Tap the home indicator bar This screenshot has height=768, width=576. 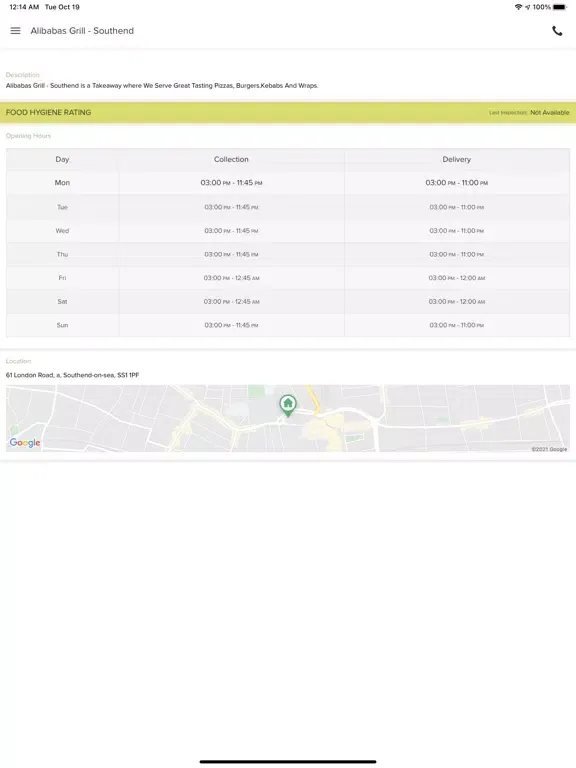pyautogui.click(x=288, y=762)
